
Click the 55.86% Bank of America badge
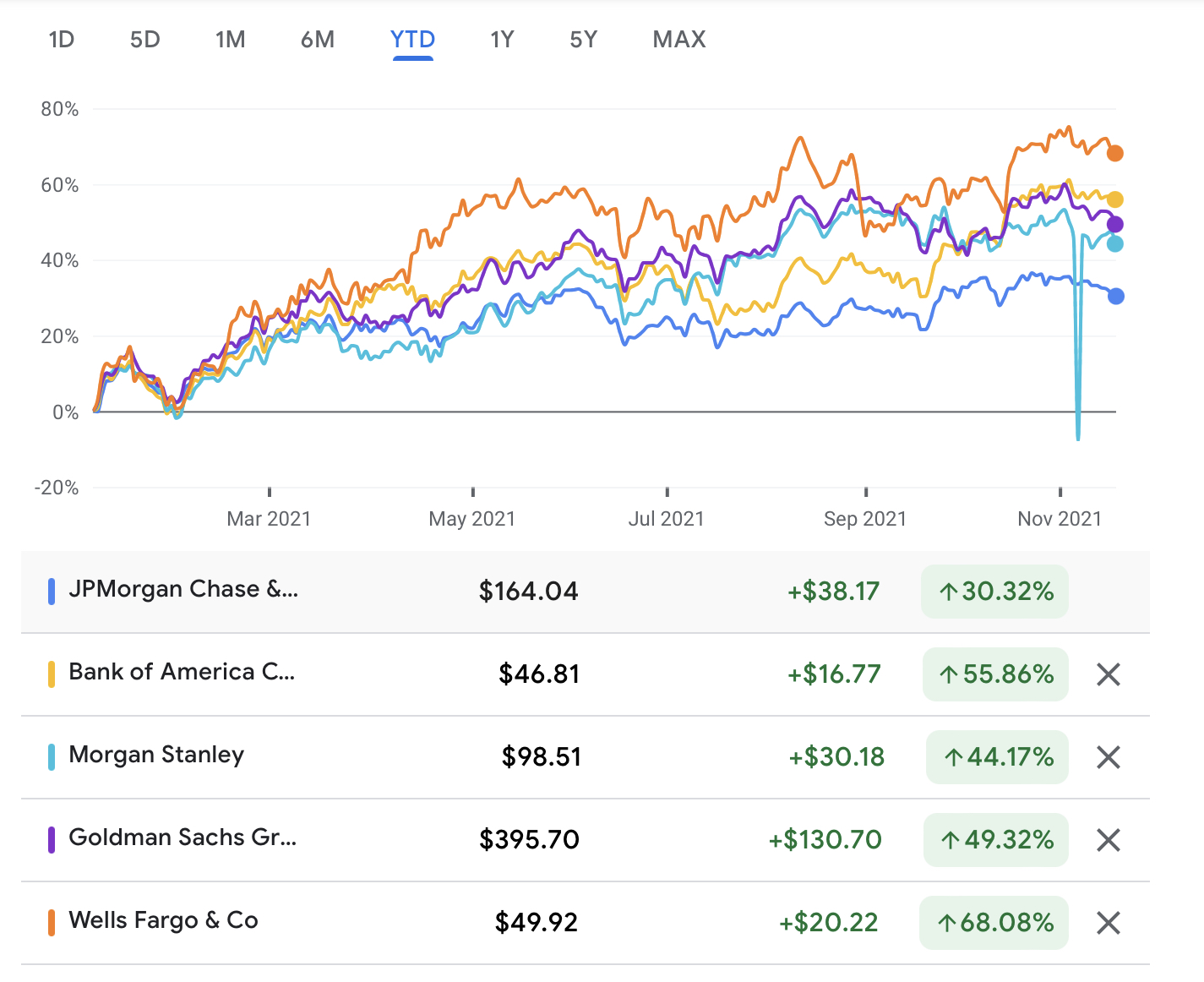[995, 674]
